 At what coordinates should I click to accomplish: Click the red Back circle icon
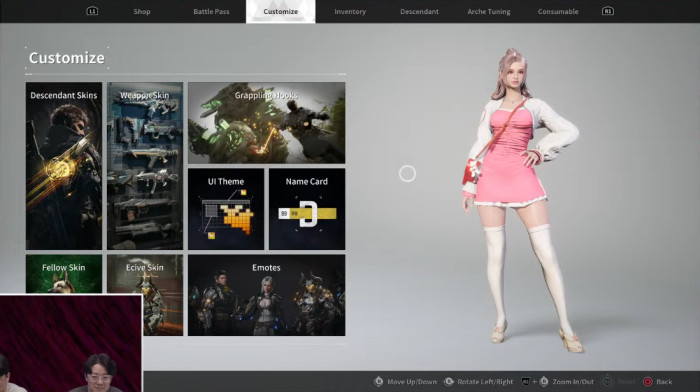pyautogui.click(x=647, y=382)
